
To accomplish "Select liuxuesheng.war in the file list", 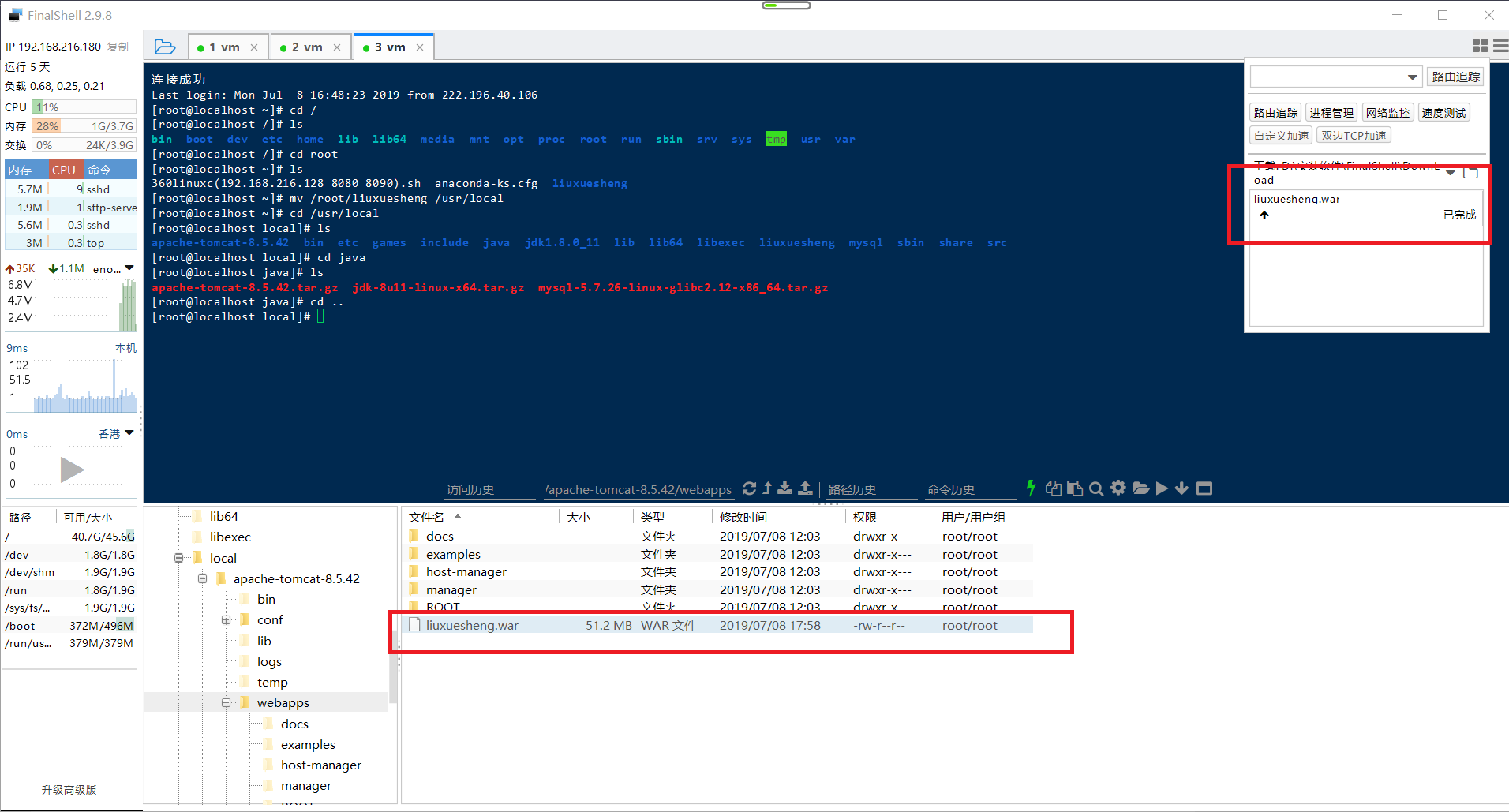I will click(471, 624).
